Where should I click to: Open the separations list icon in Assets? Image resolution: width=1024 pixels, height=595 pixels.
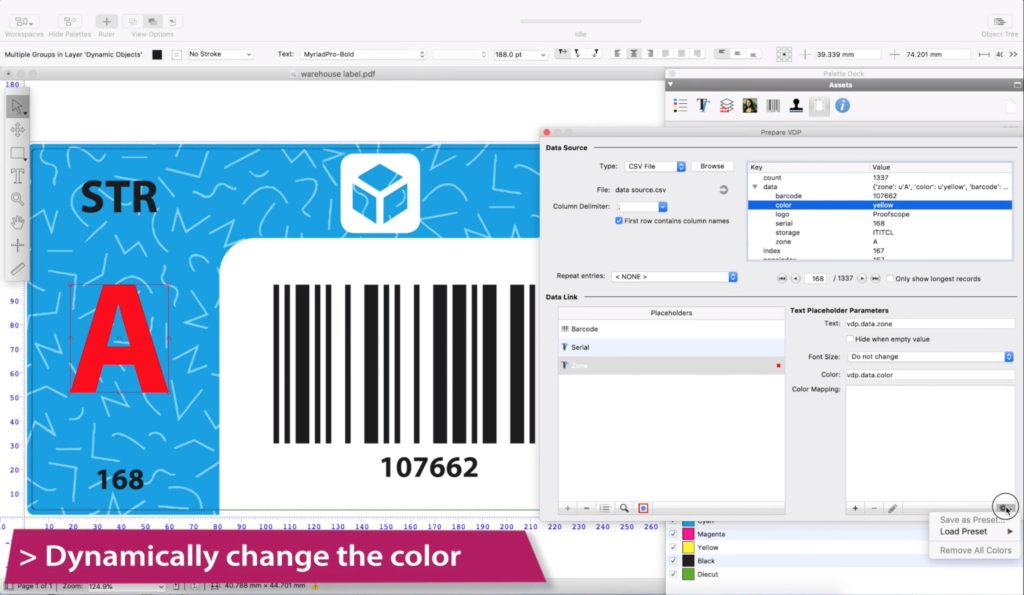pos(680,105)
